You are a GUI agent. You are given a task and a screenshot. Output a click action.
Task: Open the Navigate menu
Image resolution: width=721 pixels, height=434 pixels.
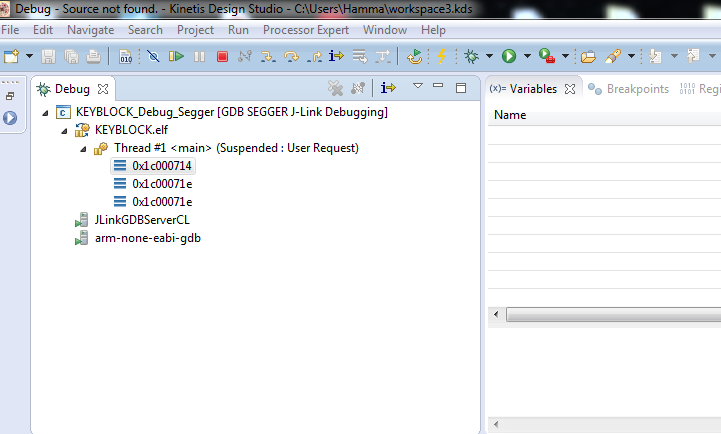point(91,30)
